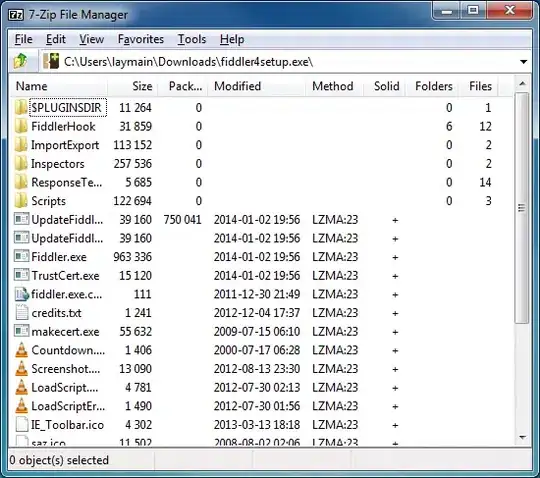The width and height of the screenshot is (540, 478).
Task: Open the Help menu
Action: click(232, 39)
